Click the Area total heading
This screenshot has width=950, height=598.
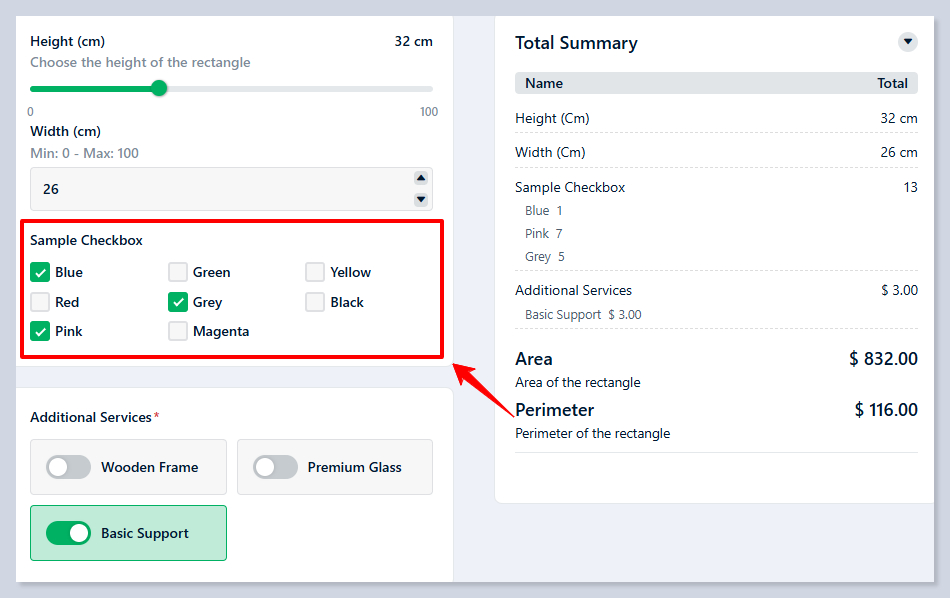[x=534, y=359]
